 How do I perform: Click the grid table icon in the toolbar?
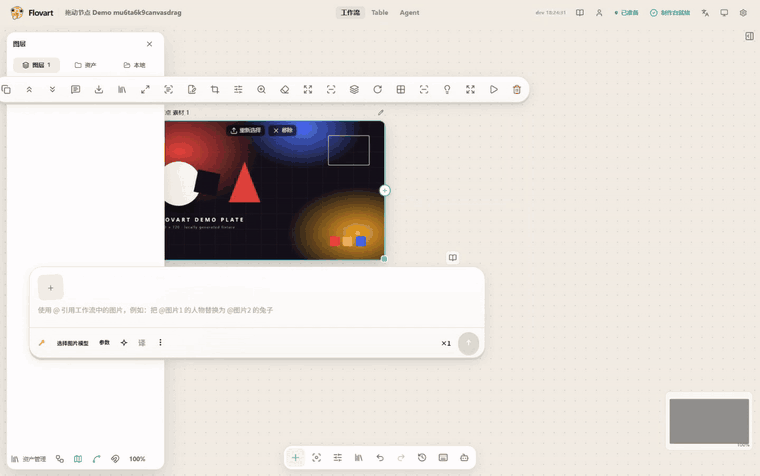pyautogui.click(x=401, y=90)
